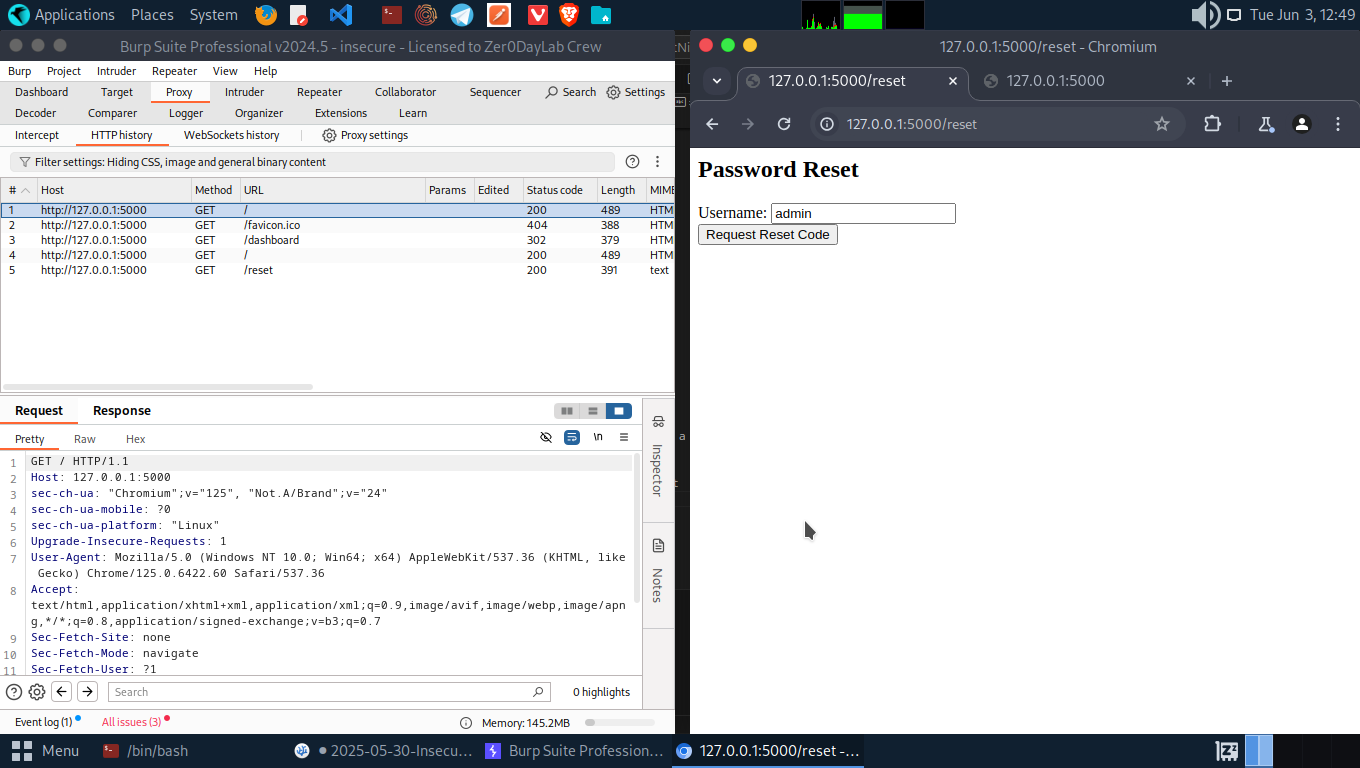Image resolution: width=1360 pixels, height=768 pixels.
Task: Launch Brave browser from top panel
Action: pyautogui.click(x=568, y=15)
